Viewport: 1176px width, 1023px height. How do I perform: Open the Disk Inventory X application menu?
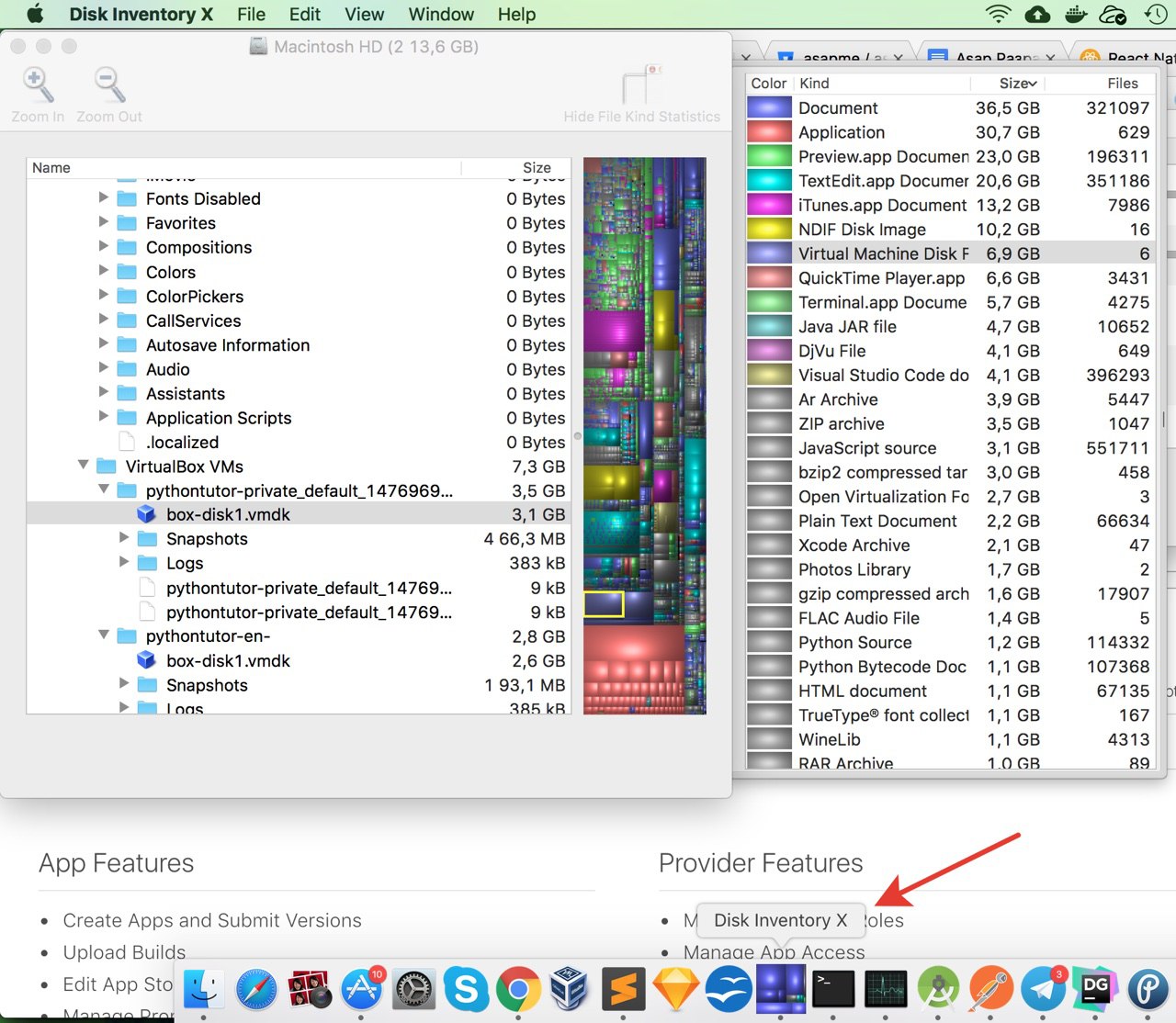(x=141, y=14)
